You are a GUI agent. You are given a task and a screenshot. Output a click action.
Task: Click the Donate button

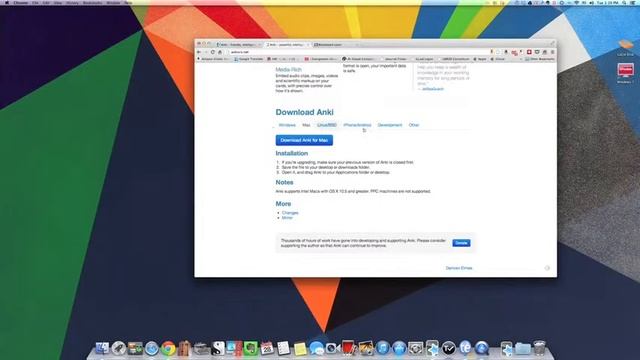pos(461,243)
